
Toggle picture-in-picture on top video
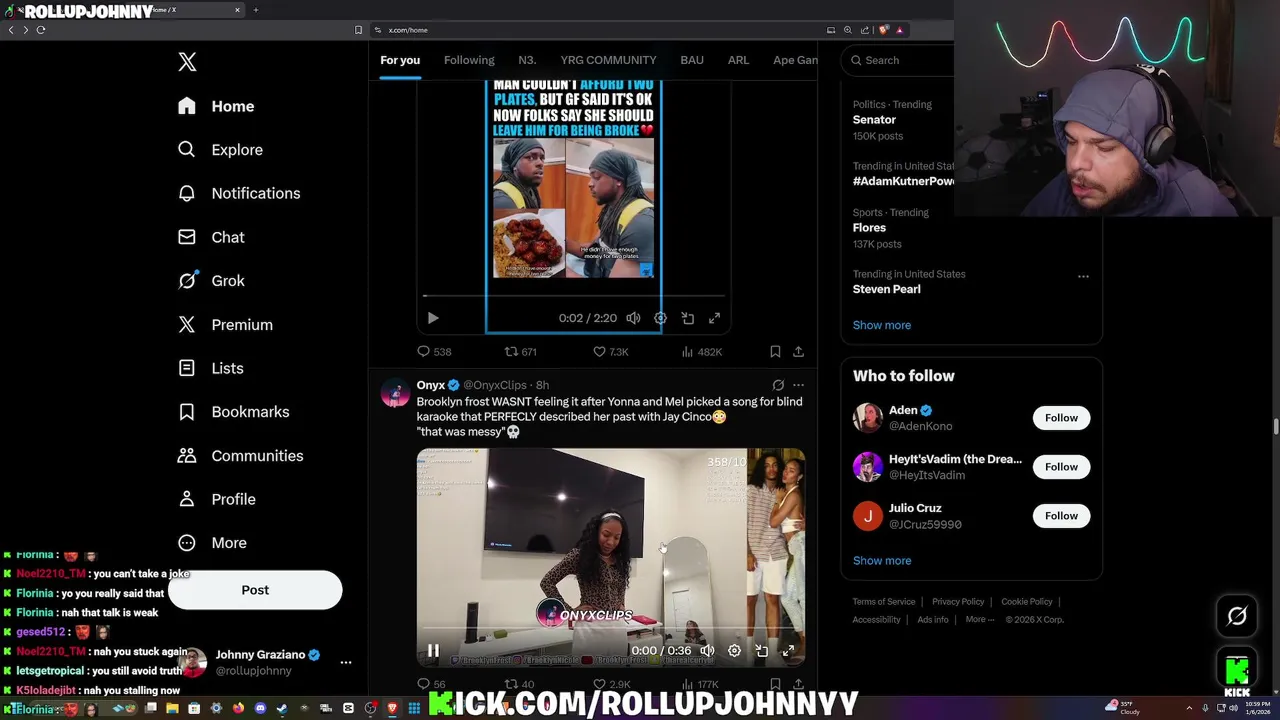[x=688, y=318]
